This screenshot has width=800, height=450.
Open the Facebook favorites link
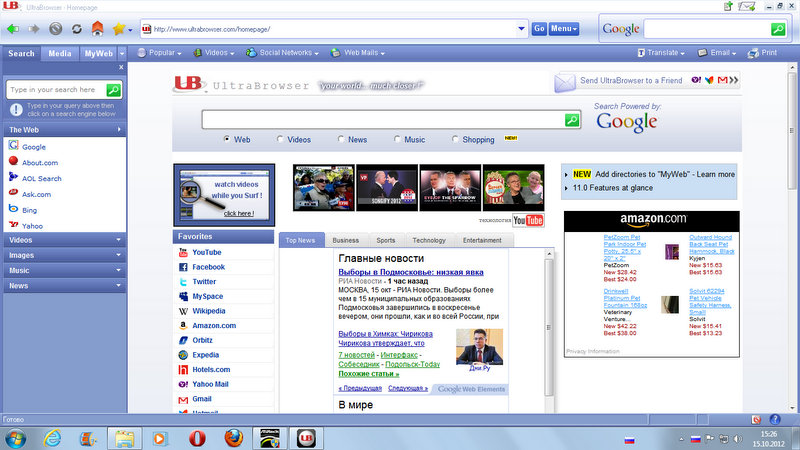209,267
